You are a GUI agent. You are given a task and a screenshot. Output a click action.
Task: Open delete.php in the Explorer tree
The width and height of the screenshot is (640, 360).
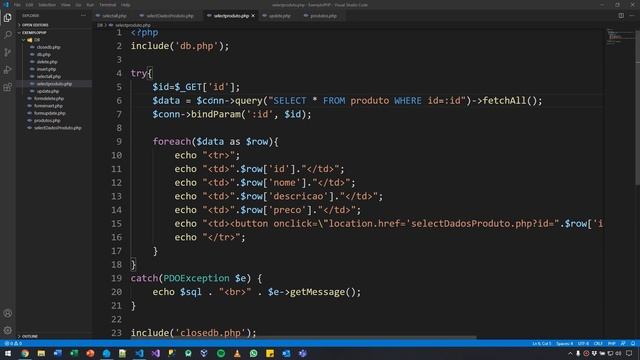[47, 62]
